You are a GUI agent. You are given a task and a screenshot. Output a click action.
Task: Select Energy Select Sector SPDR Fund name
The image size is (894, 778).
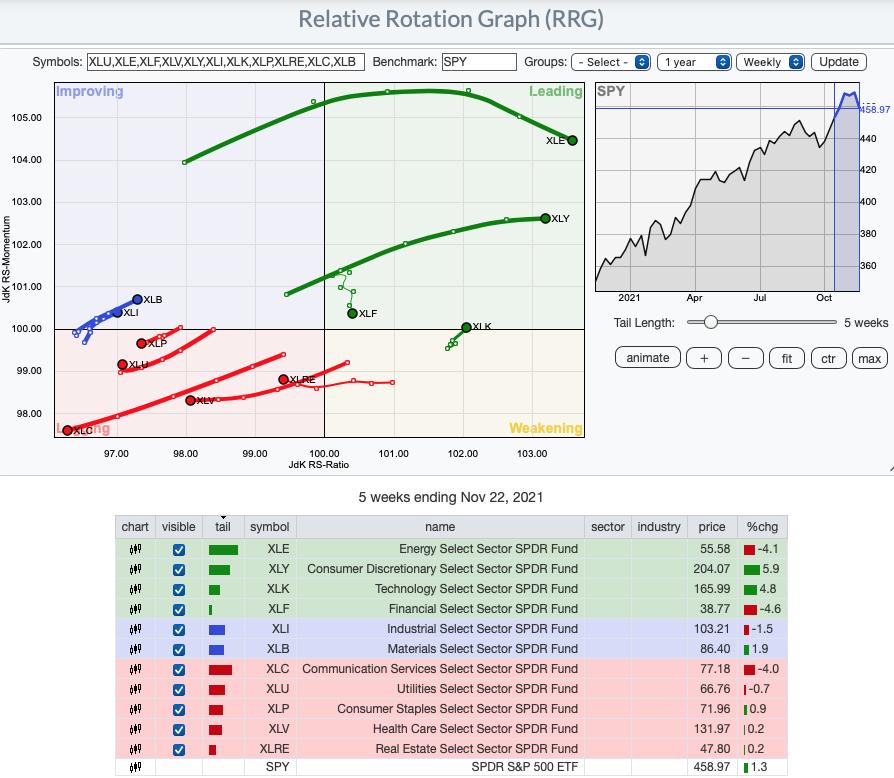pyautogui.click(x=489, y=549)
